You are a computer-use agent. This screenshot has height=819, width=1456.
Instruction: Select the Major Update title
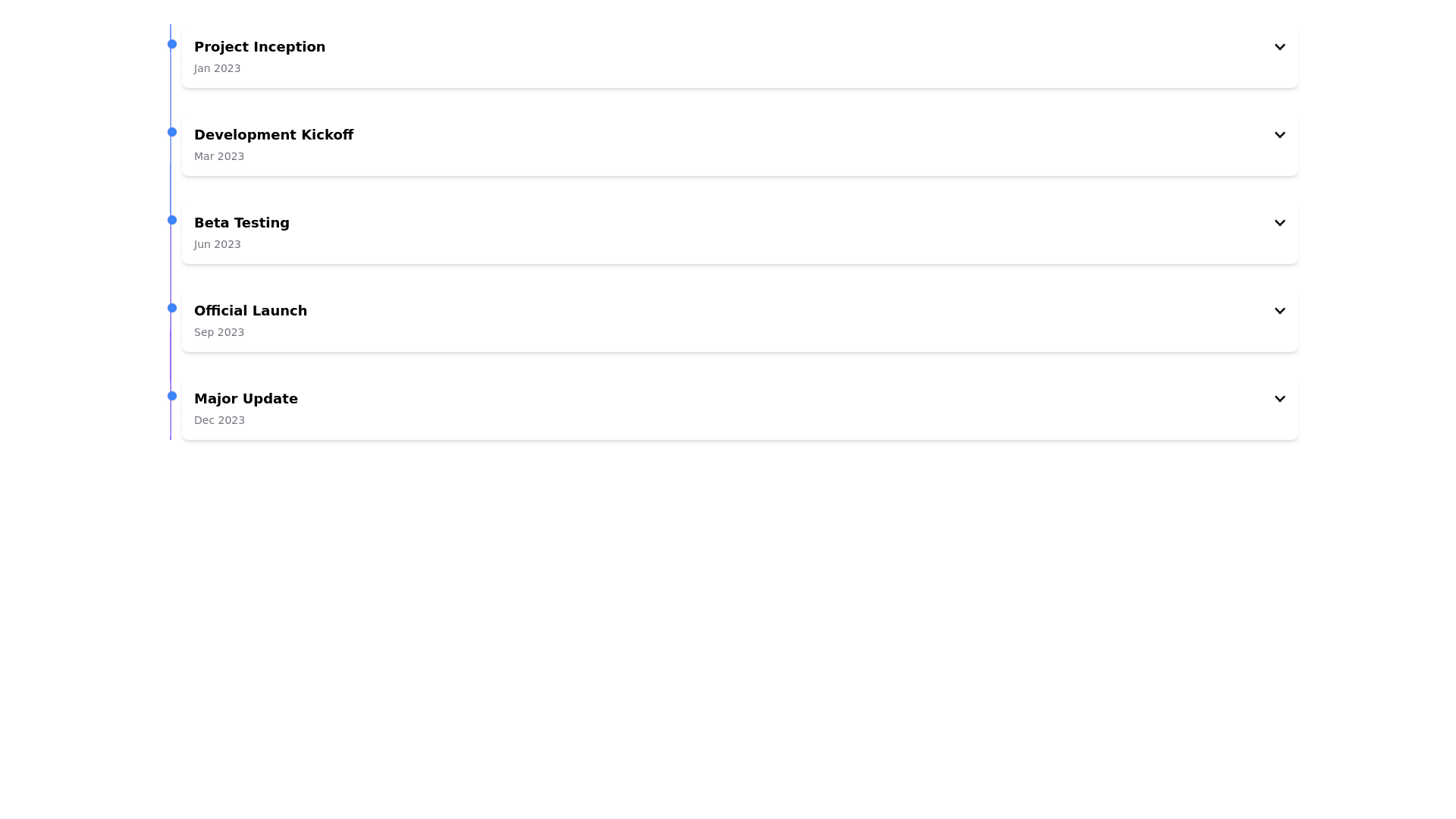point(246,399)
